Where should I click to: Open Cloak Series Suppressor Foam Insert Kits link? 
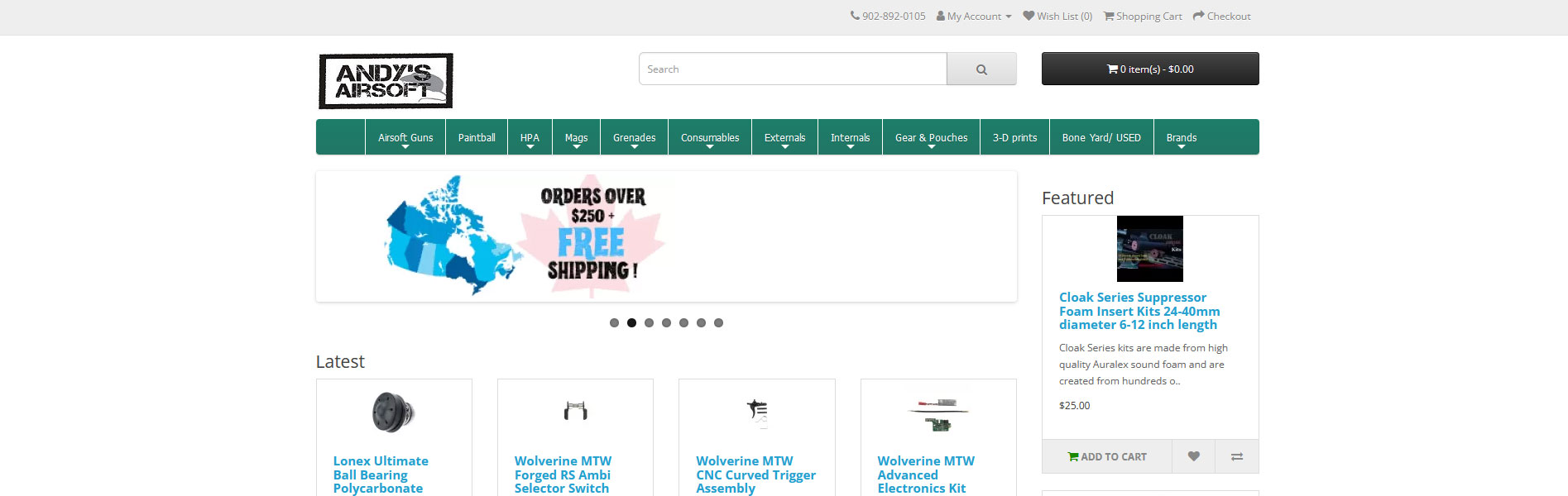1139,311
